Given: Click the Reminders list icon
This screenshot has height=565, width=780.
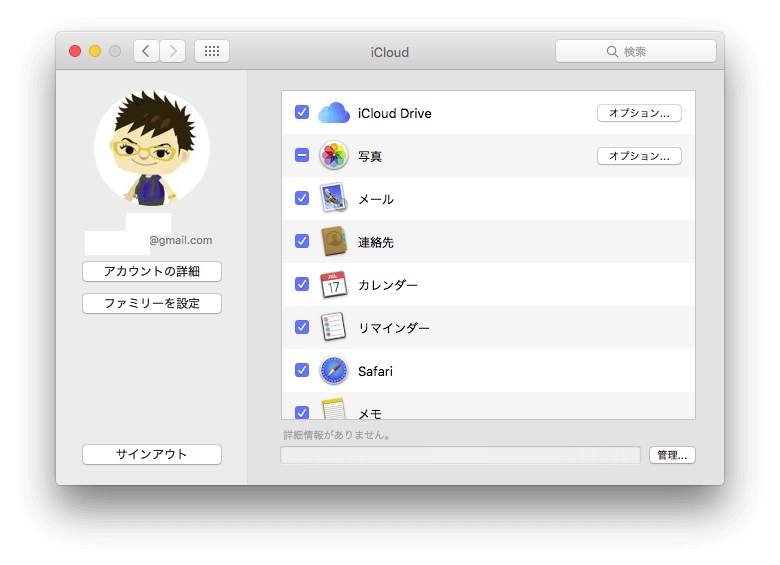Looking at the screenshot, I should (333, 327).
